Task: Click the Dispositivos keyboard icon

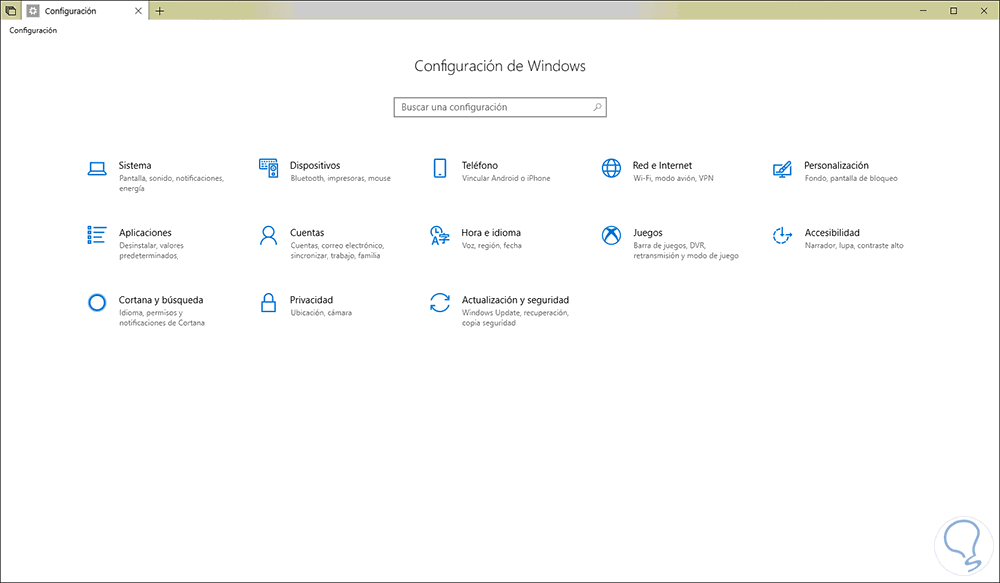Action: point(268,168)
